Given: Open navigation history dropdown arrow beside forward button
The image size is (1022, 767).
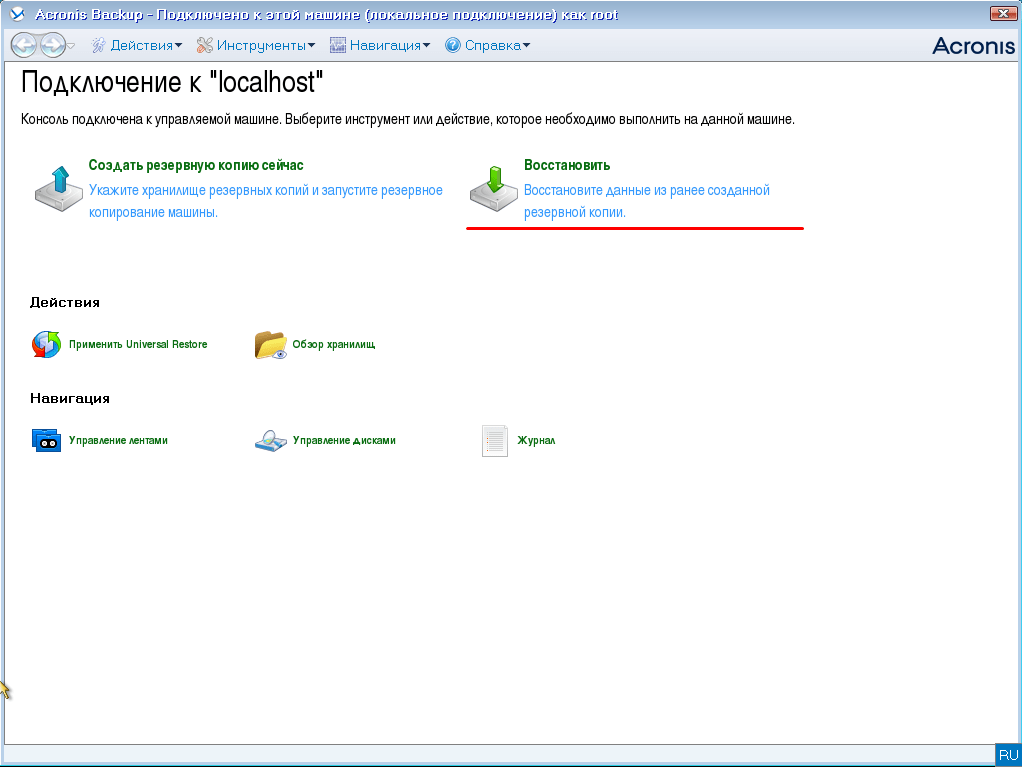Looking at the screenshot, I should [x=72, y=46].
